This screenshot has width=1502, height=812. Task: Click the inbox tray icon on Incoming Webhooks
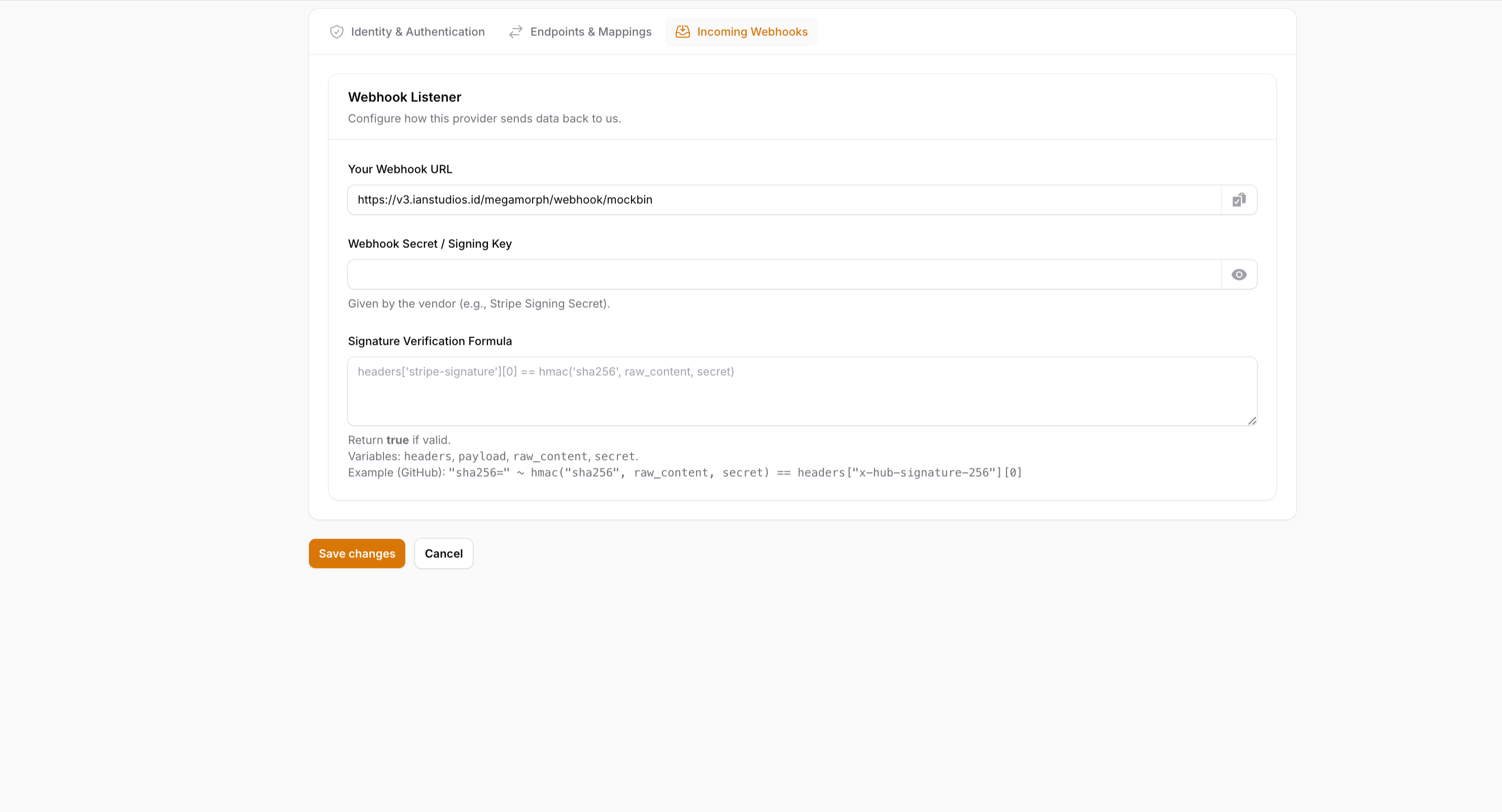point(682,31)
